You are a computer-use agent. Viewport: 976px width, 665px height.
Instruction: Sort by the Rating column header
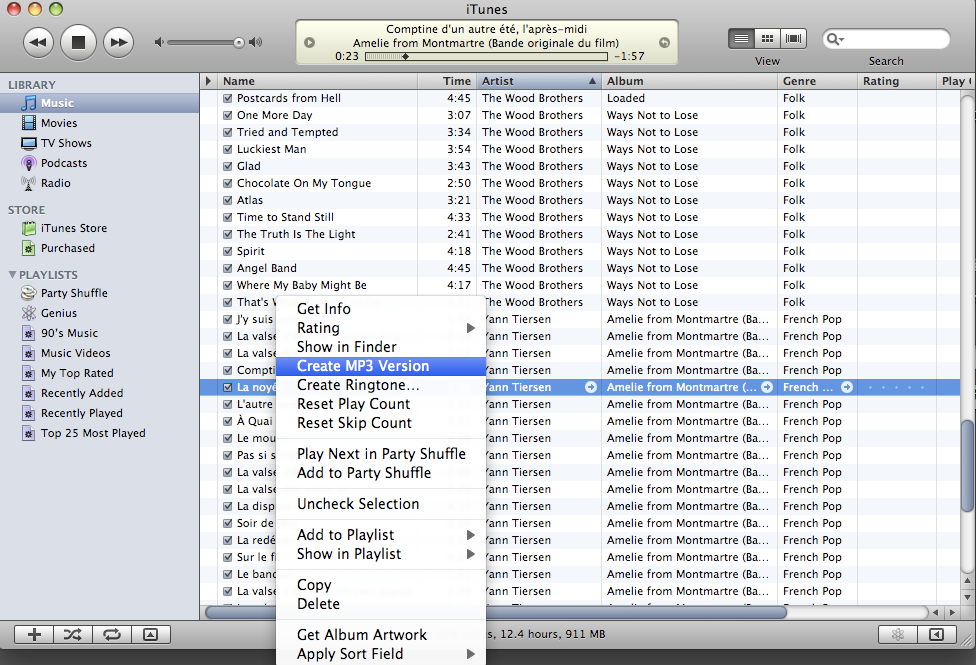(x=896, y=81)
